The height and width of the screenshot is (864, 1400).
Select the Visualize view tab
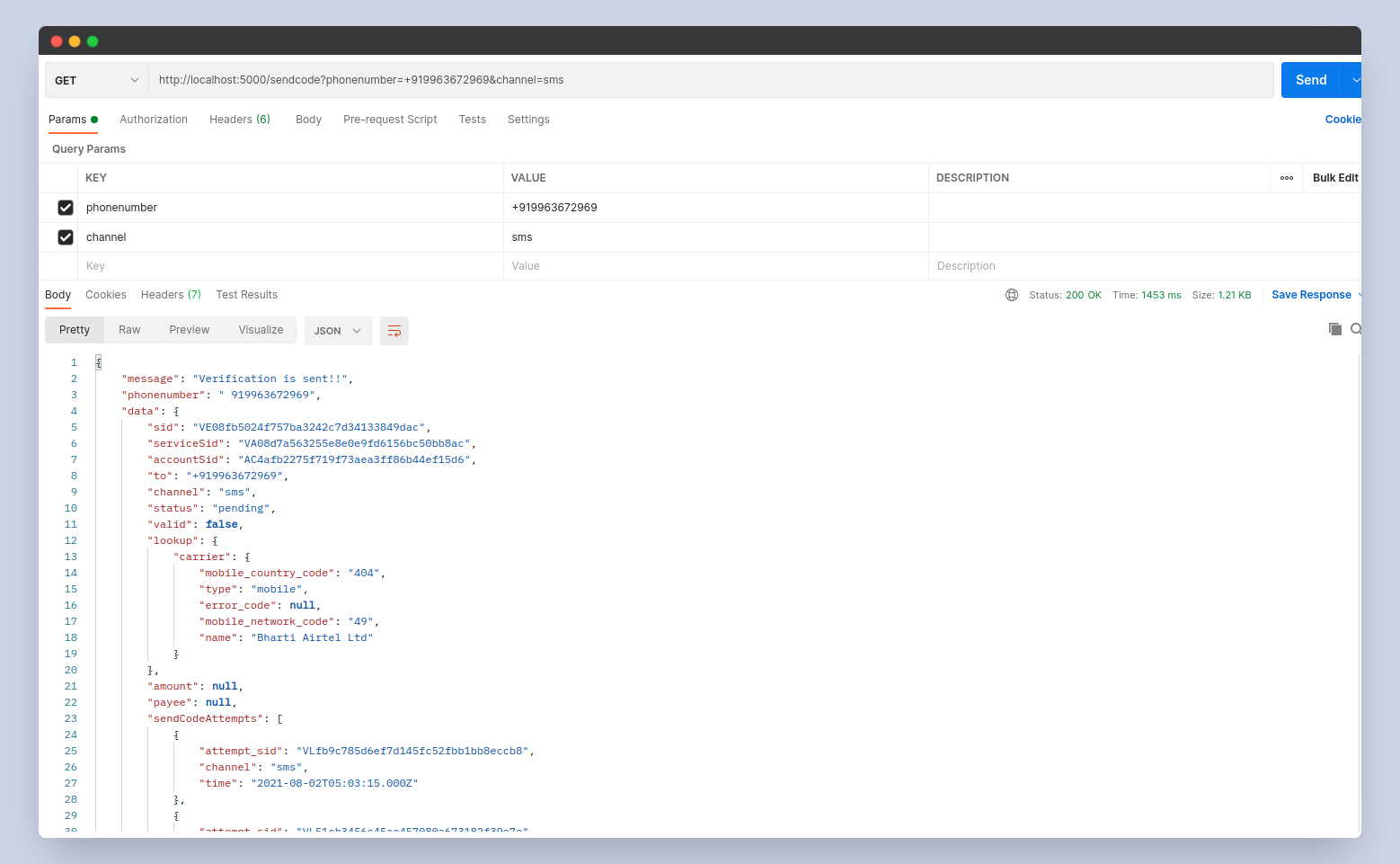coord(261,330)
